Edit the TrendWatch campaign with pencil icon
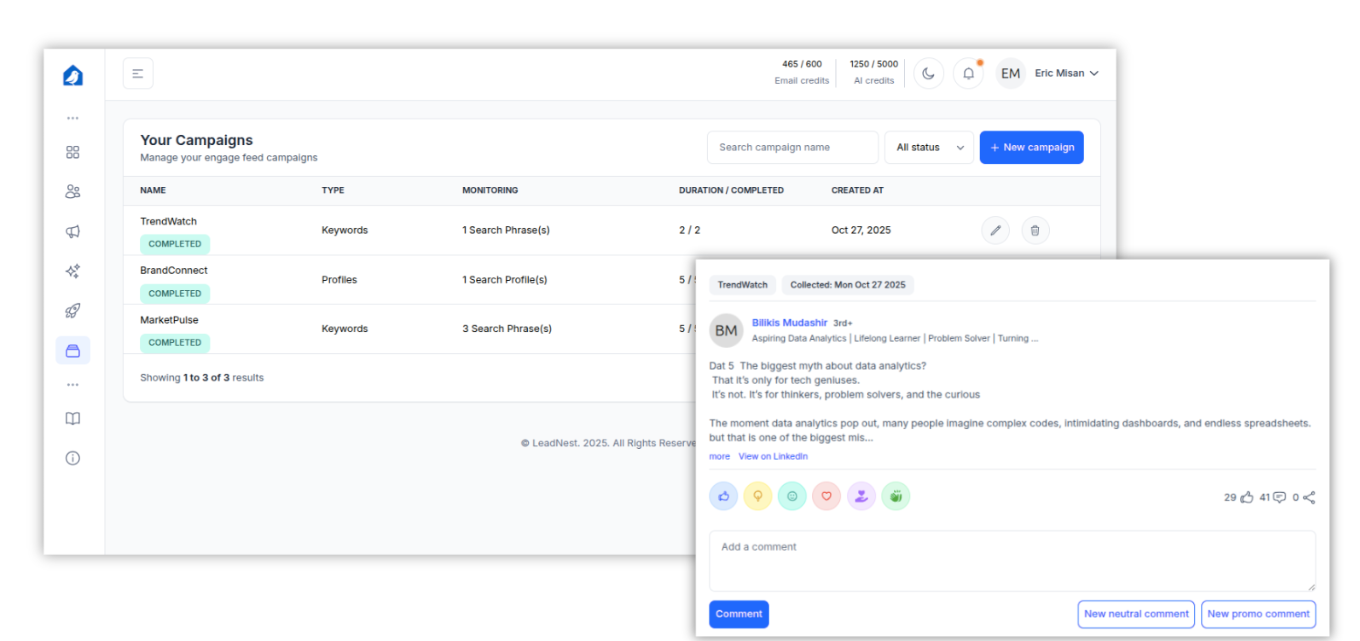The height and width of the screenshot is (641, 1360). (x=995, y=230)
